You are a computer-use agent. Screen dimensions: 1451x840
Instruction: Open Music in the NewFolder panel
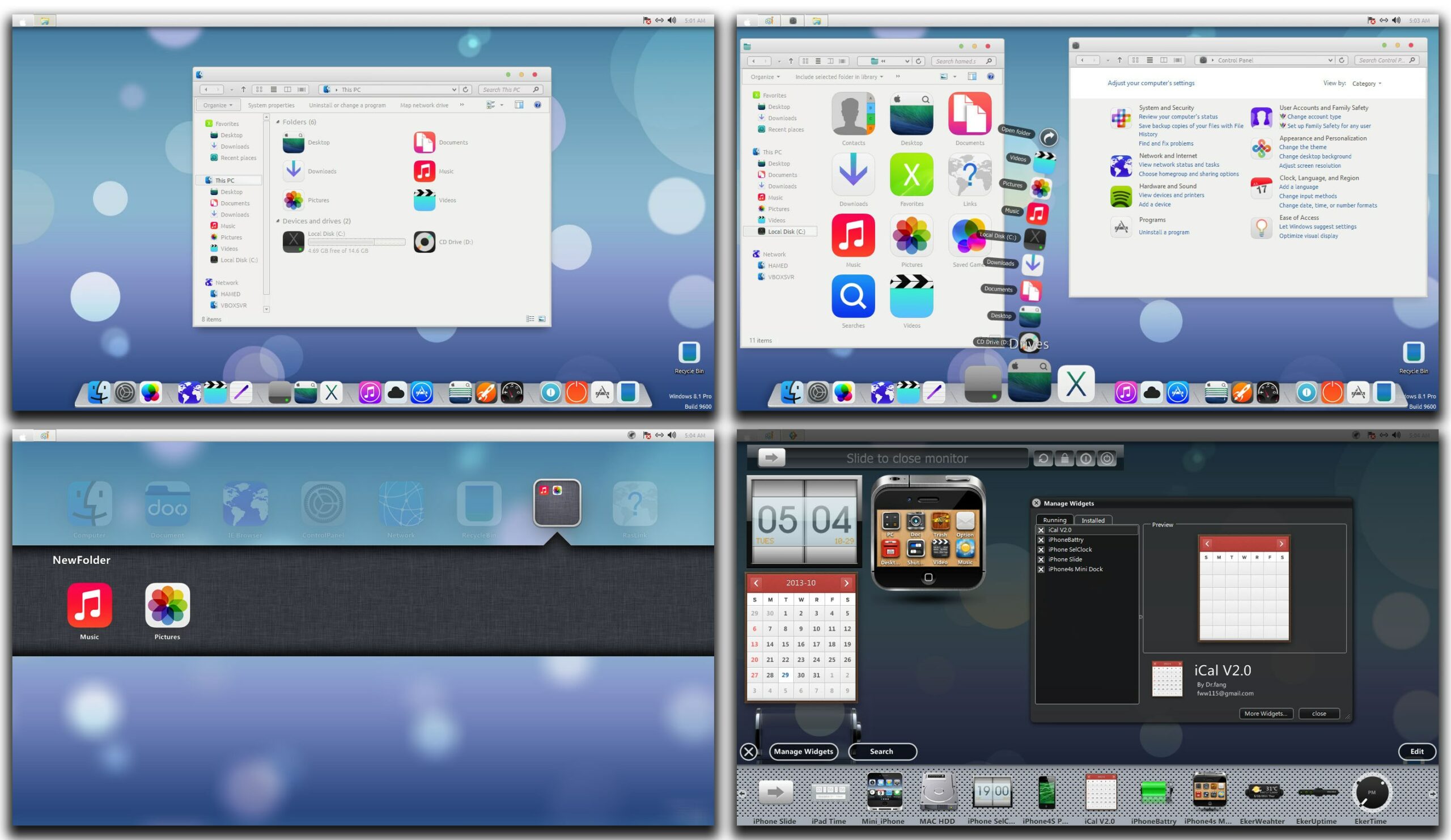coord(89,605)
